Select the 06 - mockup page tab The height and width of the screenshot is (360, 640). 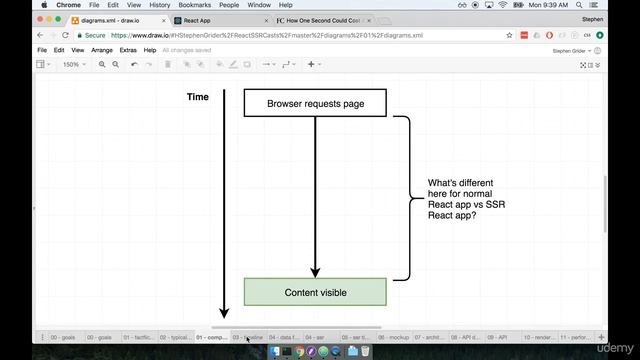coord(393,338)
